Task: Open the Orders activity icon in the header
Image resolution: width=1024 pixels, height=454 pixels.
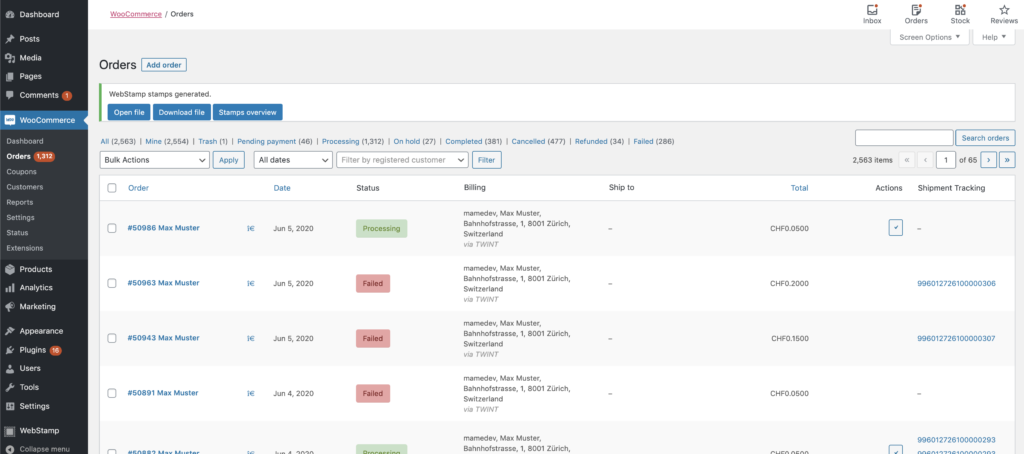Action: [x=916, y=10]
